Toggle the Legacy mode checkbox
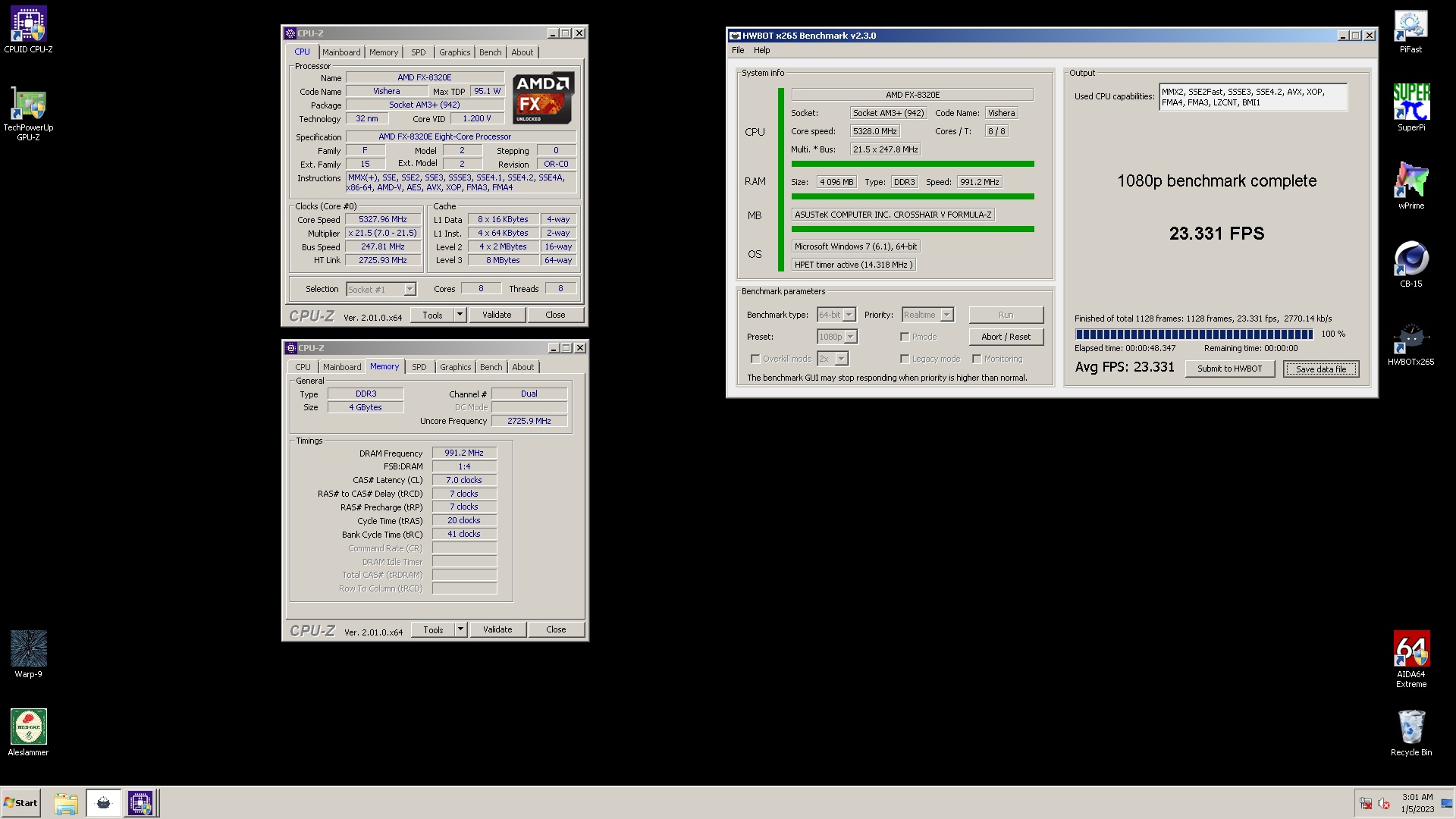 pyautogui.click(x=905, y=359)
